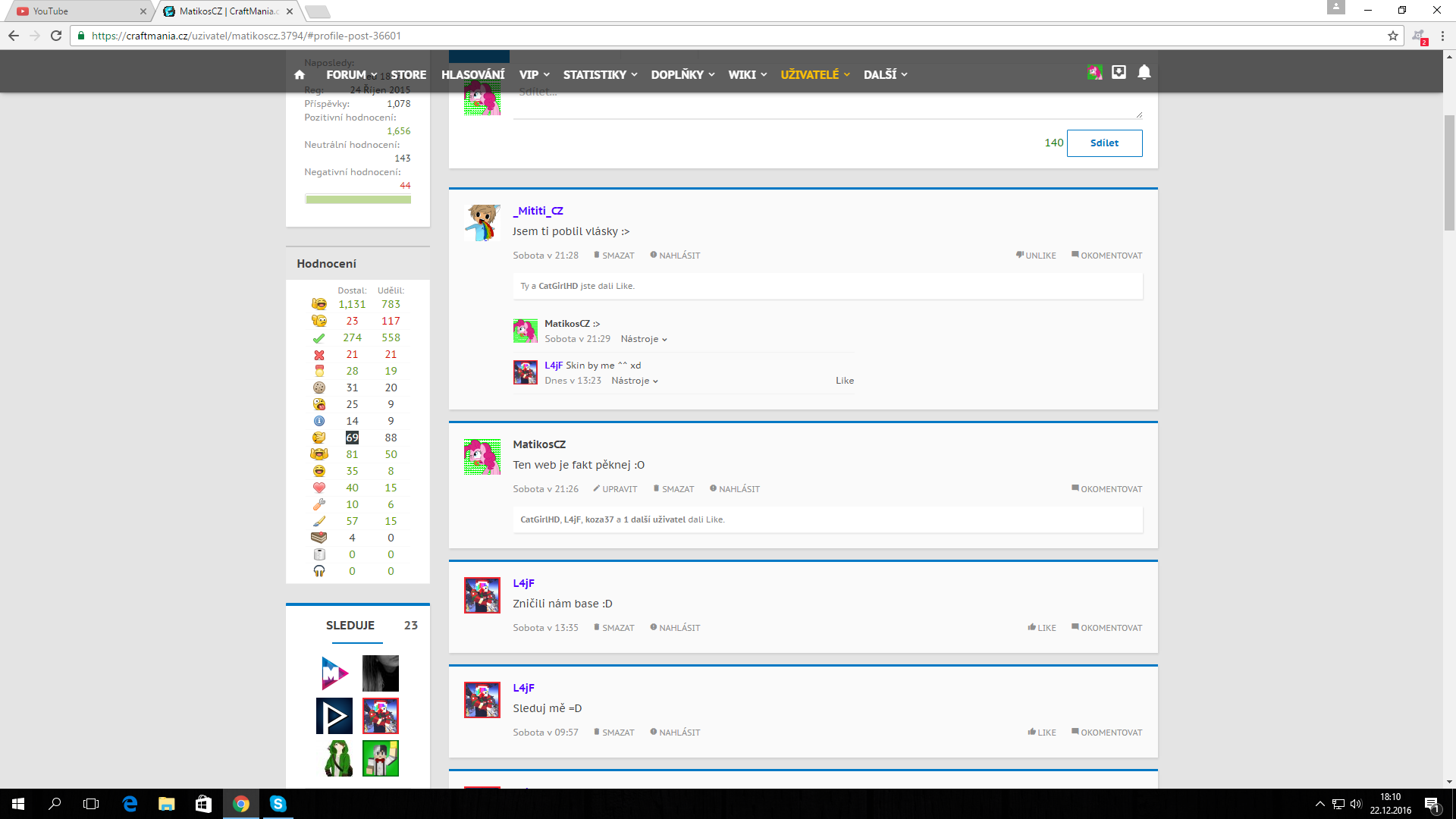Image resolution: width=1456 pixels, height=819 pixels.
Task: Open the inbox icon next to bell
Action: pyautogui.click(x=1119, y=72)
